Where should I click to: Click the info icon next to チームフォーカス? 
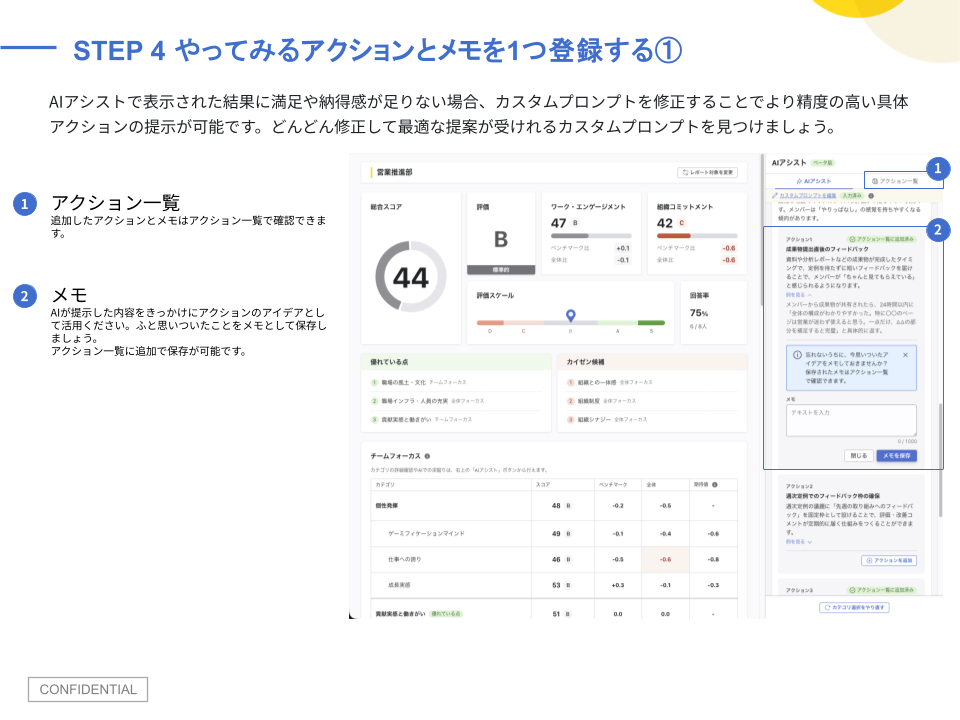pos(427,456)
